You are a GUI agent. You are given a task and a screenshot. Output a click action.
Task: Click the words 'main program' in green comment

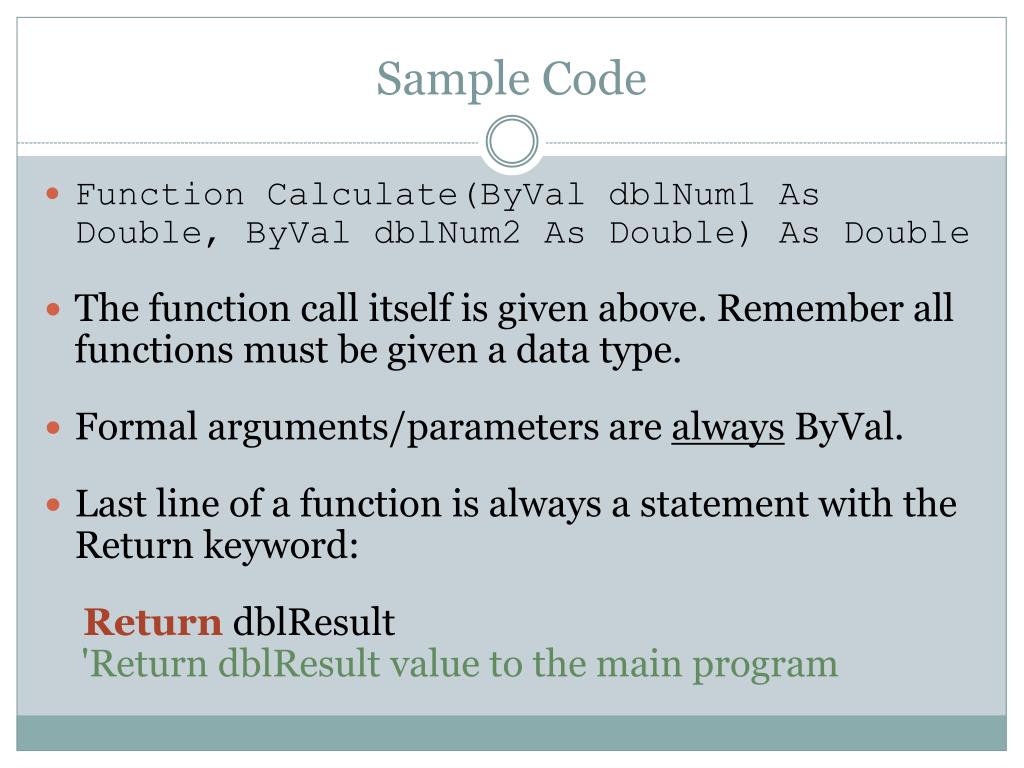pyautogui.click(x=717, y=666)
